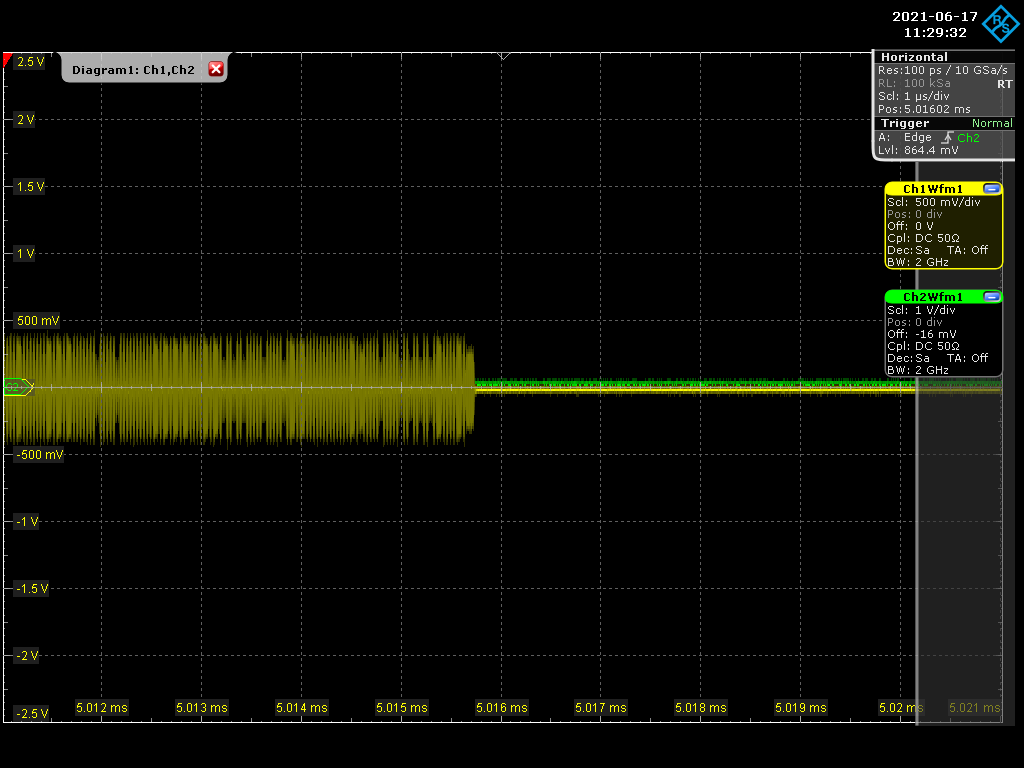Click the red corner marker at top-left
1024x768 pixels.
[8, 61]
